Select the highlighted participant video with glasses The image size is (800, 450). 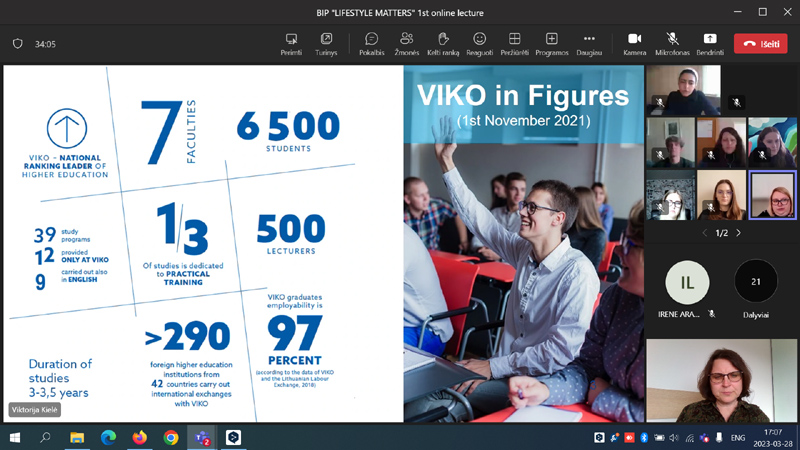pos(772,195)
